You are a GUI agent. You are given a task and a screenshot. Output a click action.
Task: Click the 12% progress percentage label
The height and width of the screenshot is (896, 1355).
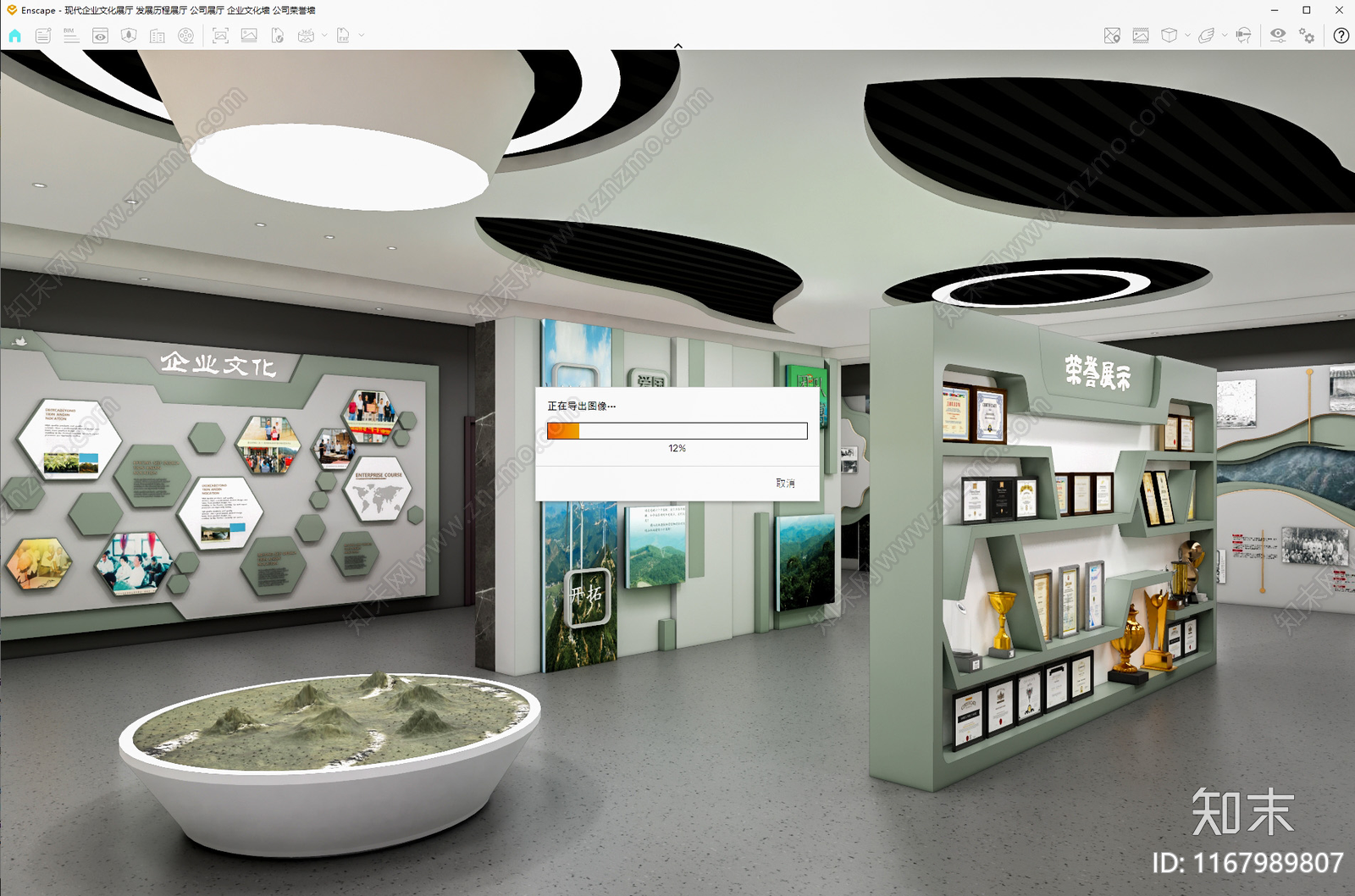tap(677, 449)
